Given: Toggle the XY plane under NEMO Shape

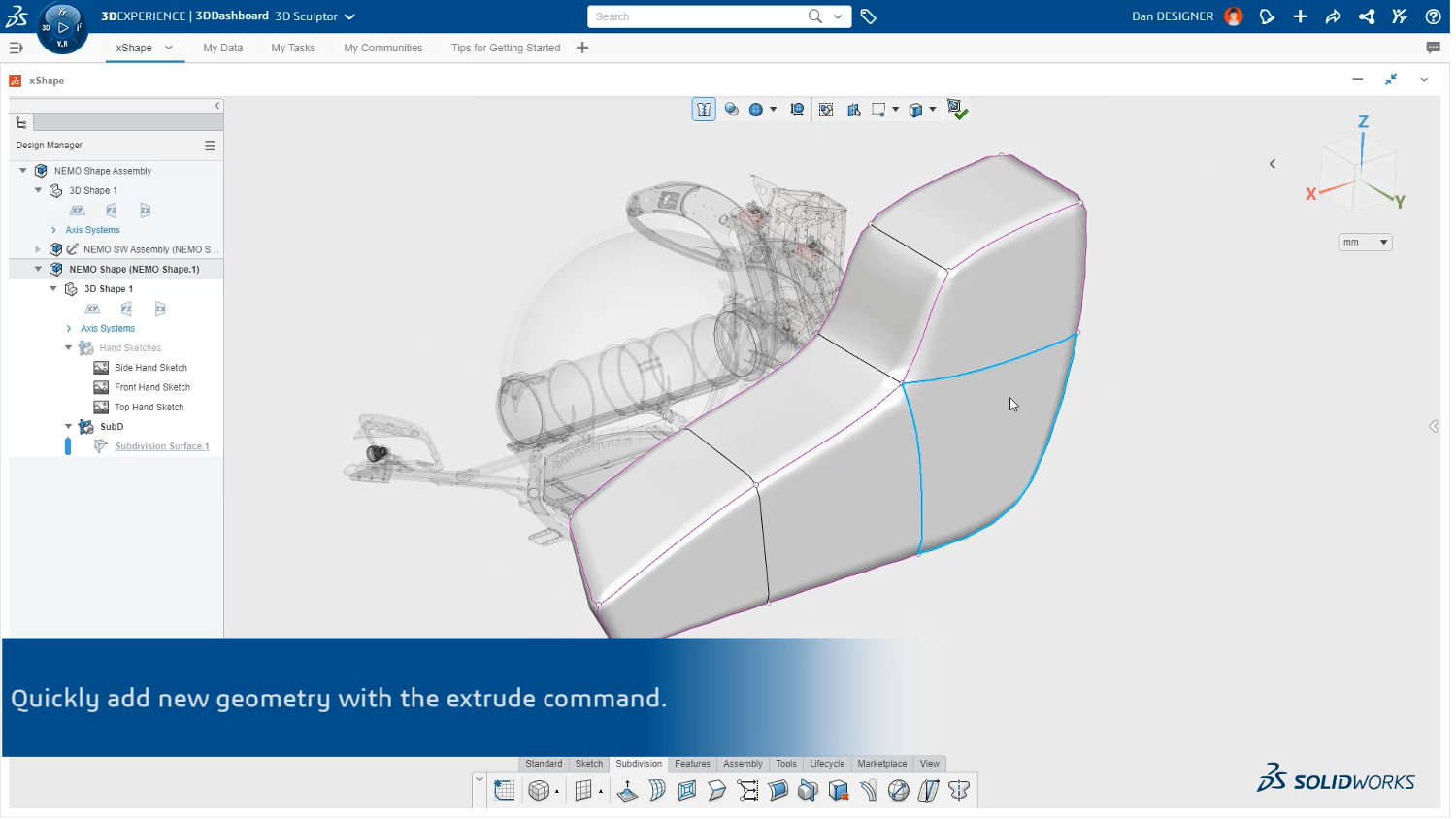Looking at the screenshot, I should [x=92, y=310].
